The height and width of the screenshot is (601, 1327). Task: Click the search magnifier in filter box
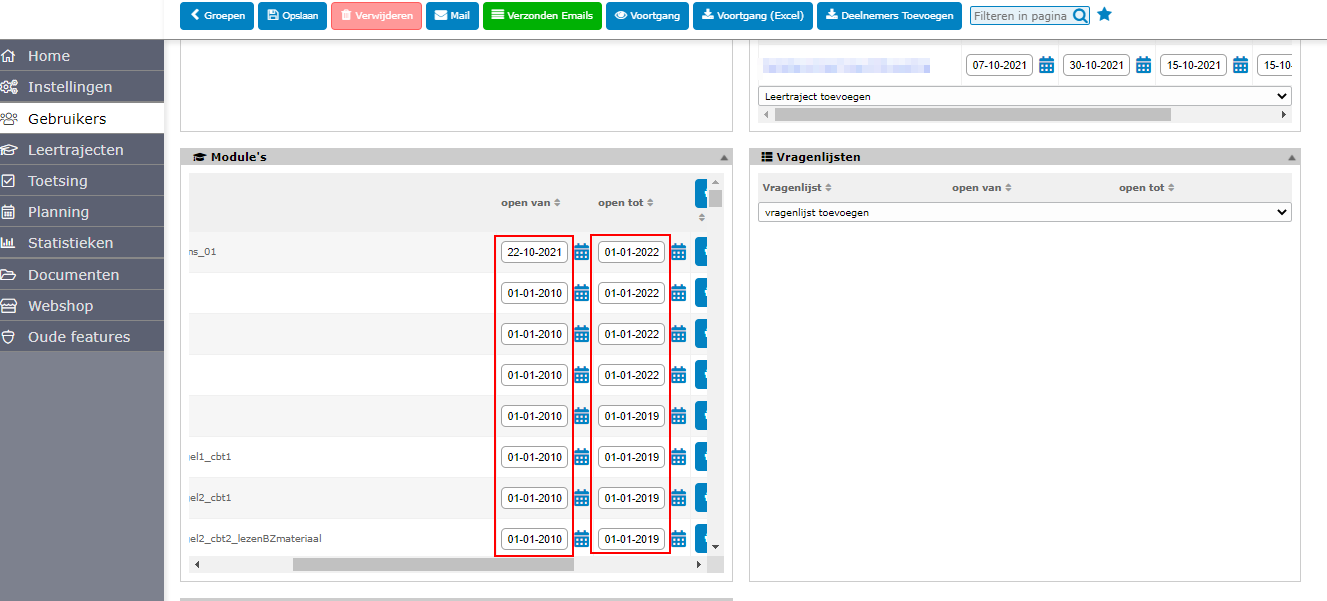pyautogui.click(x=1080, y=16)
